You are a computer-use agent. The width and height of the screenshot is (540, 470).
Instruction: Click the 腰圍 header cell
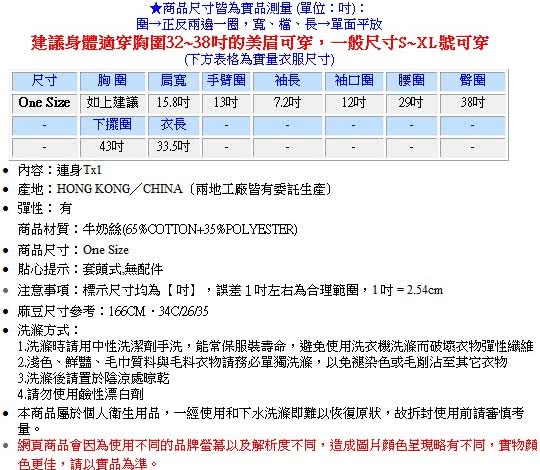(411, 81)
